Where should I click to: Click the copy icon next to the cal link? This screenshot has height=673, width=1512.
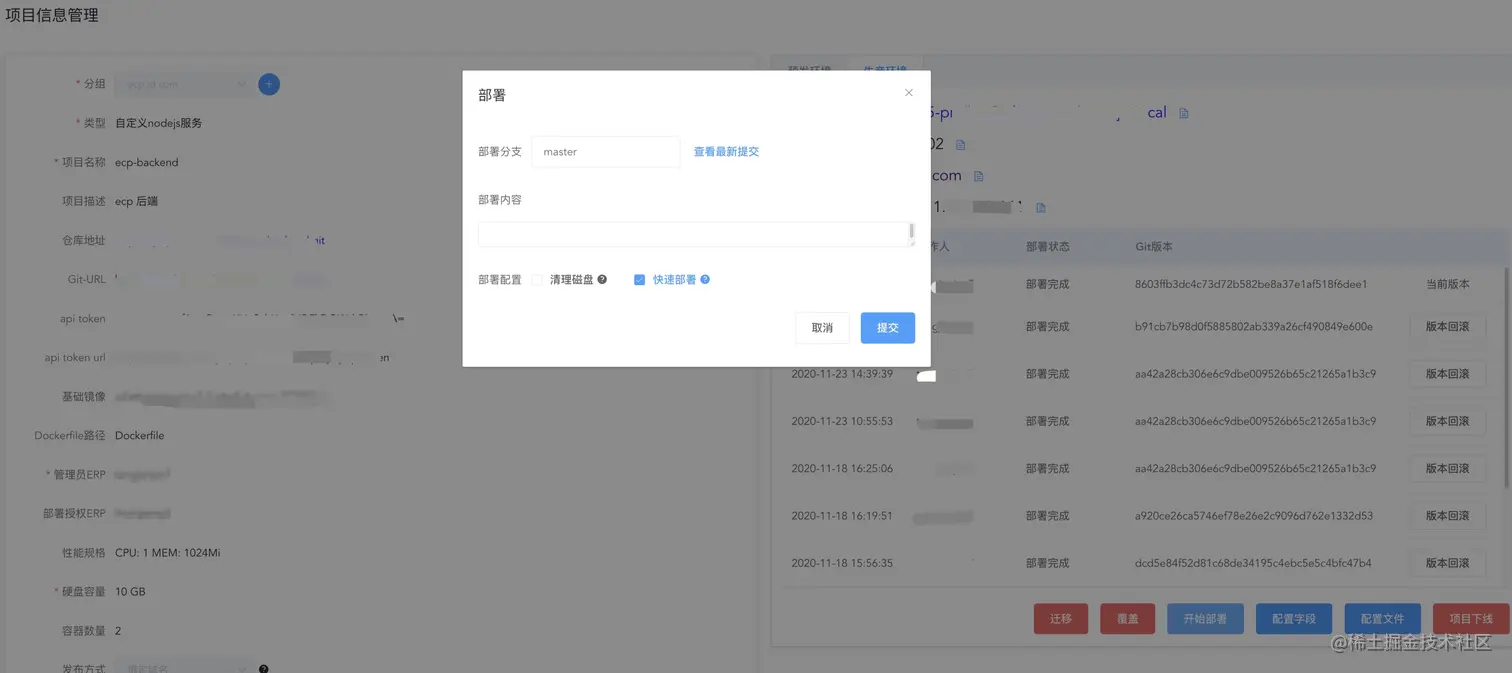click(x=1184, y=113)
